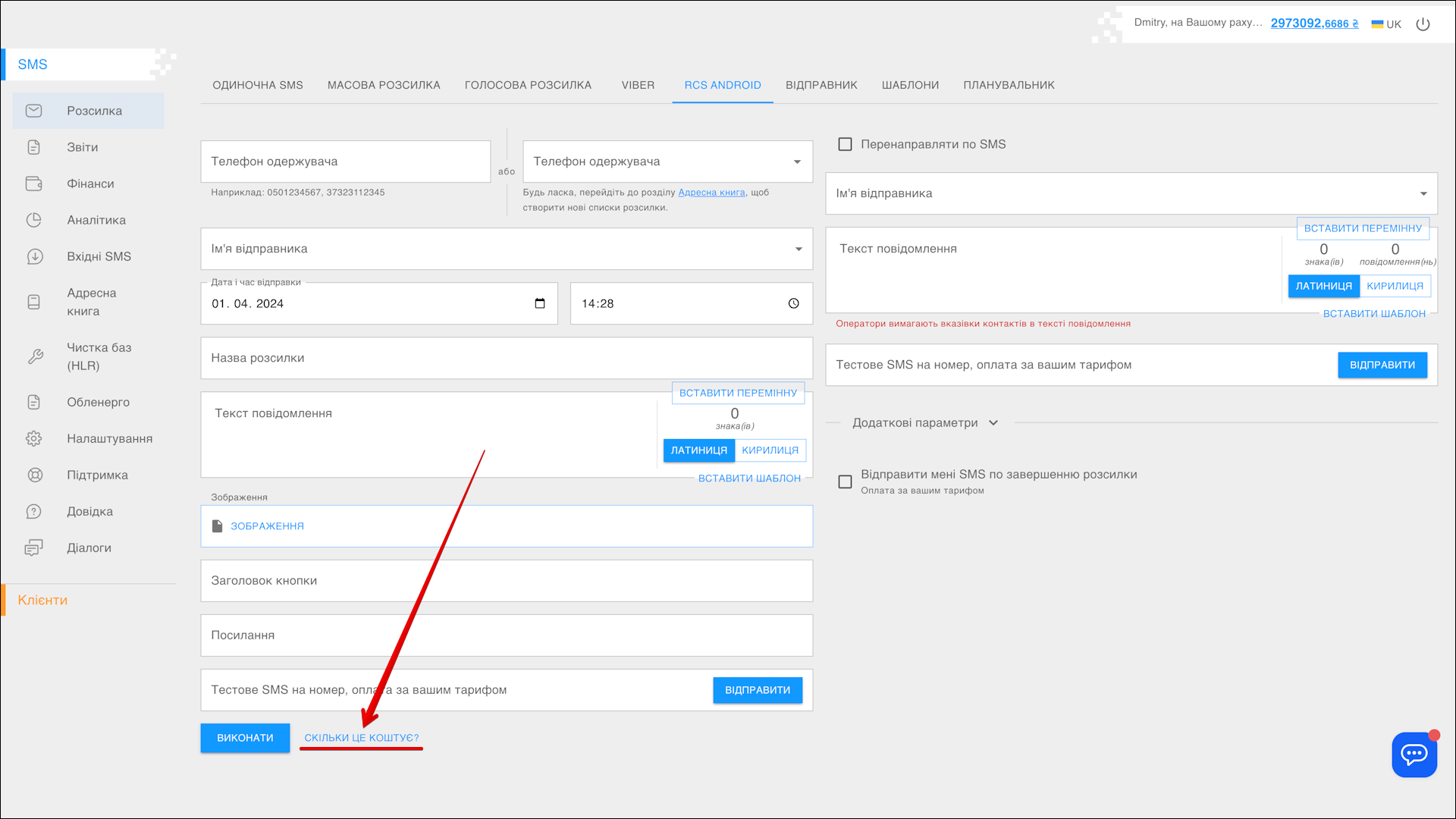Check Відправити мені SMS по завершенню розсилки
Image resolution: width=1456 pixels, height=819 pixels.
pos(845,482)
